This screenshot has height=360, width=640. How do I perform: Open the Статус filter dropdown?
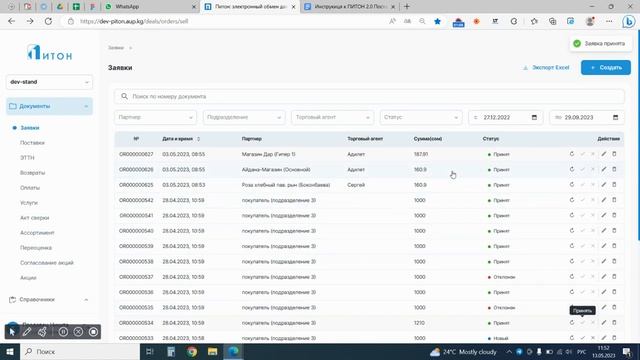[421, 118]
